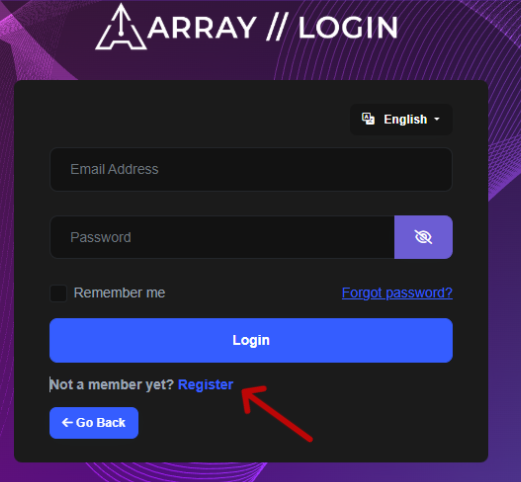Screen dimensions: 521x482
Task: Focus the Email Address input field
Action: click(x=251, y=169)
